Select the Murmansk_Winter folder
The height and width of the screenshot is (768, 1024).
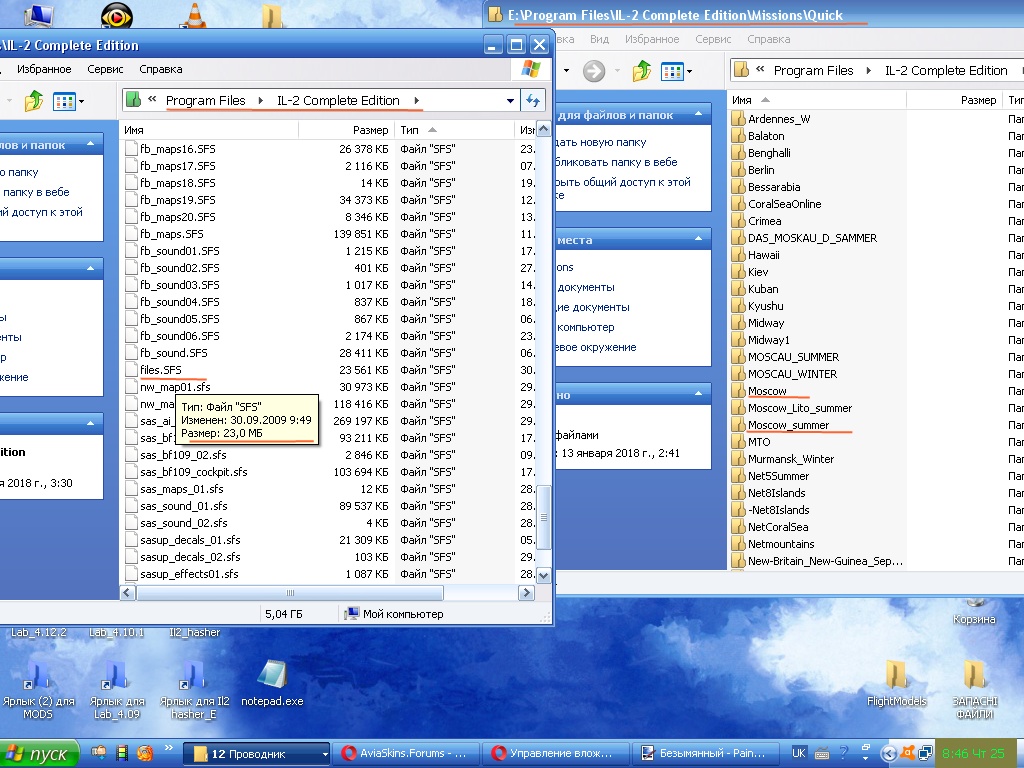(x=791, y=458)
